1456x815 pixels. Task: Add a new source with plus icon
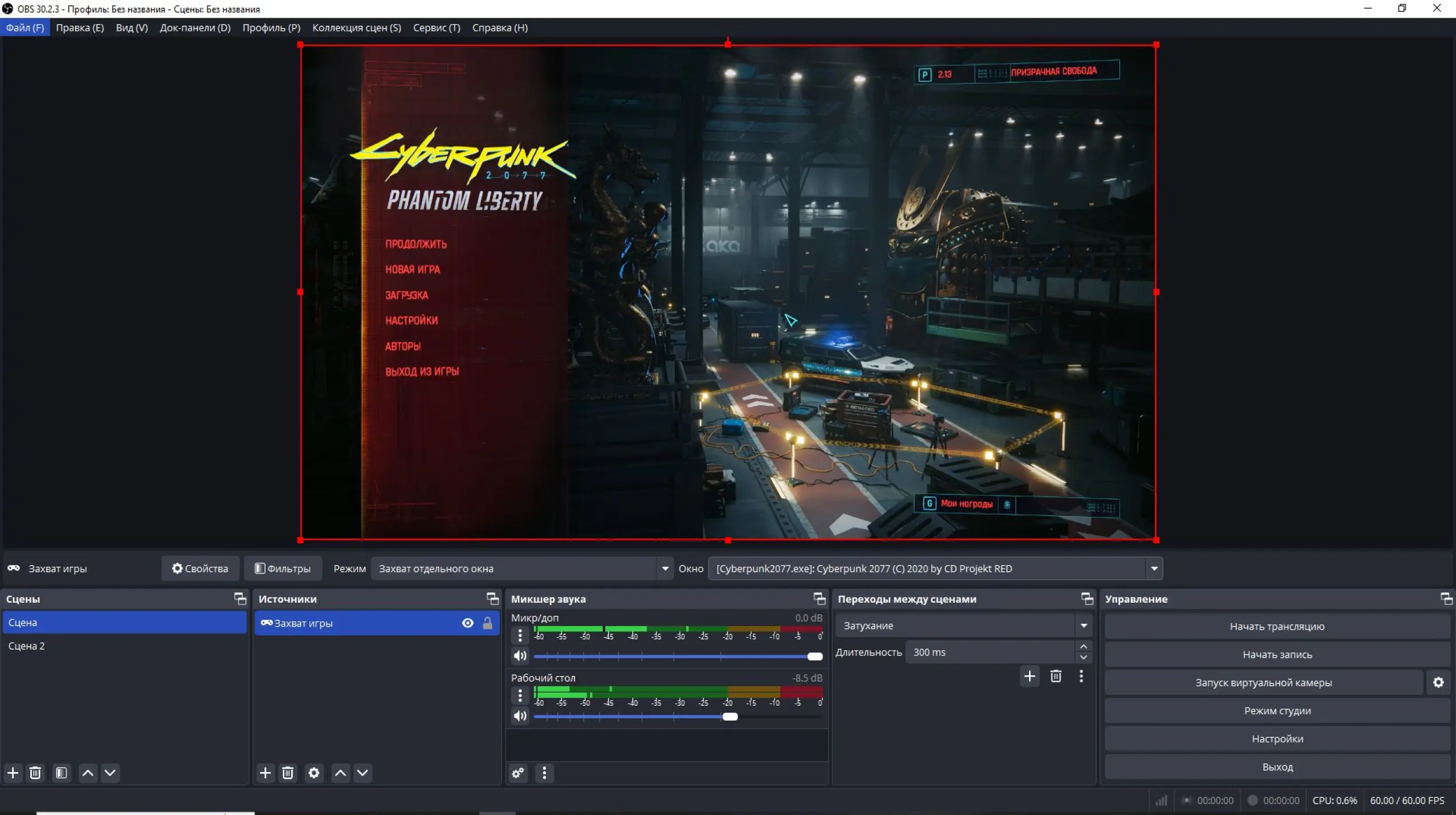click(x=265, y=773)
